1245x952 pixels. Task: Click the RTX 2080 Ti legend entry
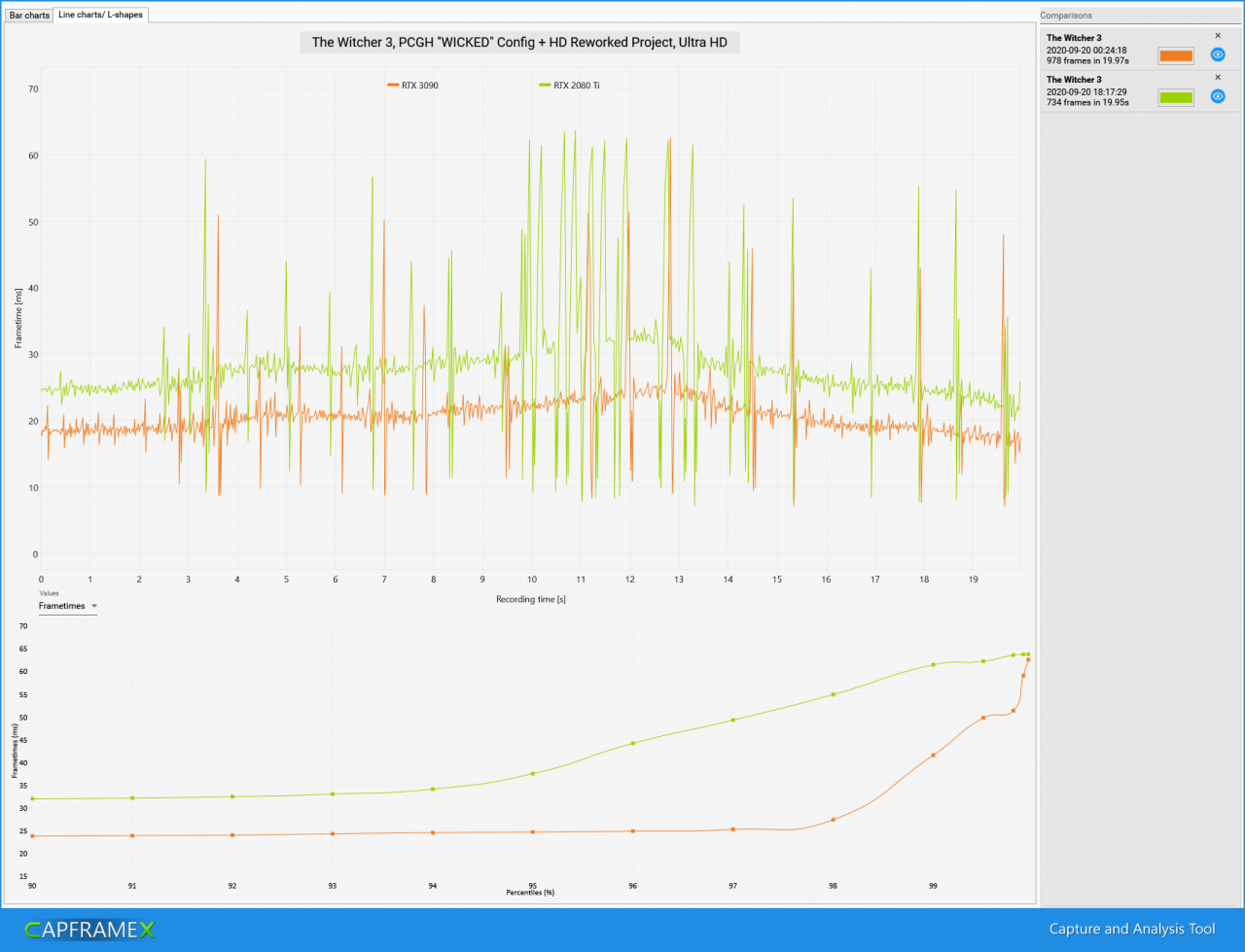coord(569,86)
